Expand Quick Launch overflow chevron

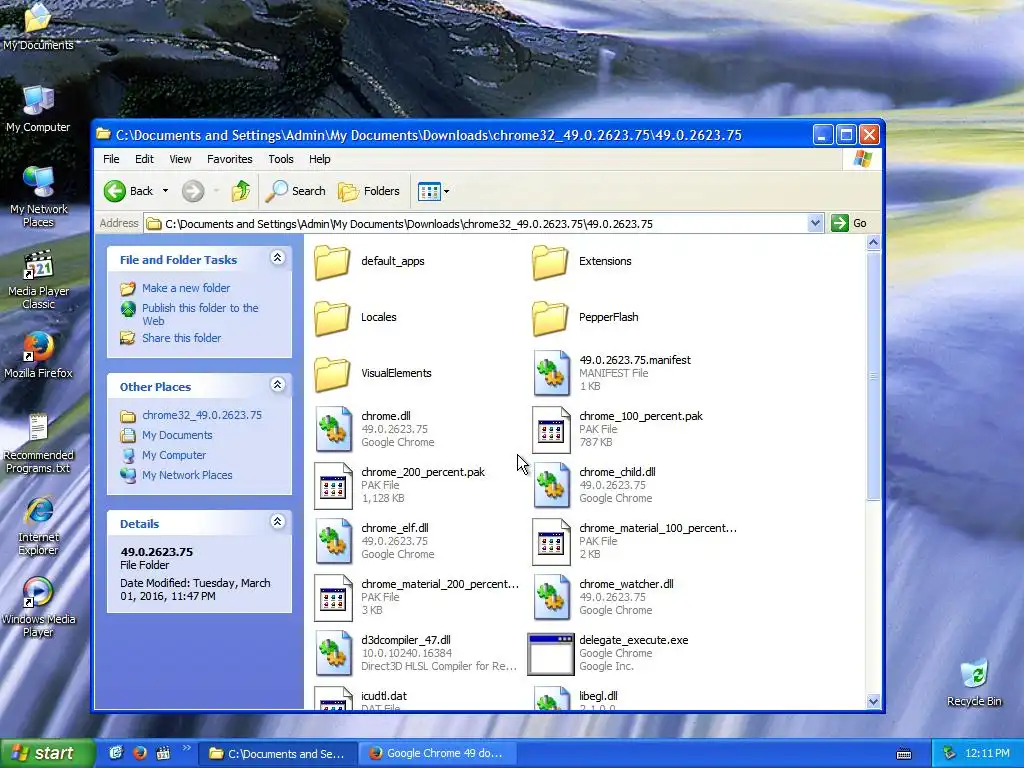[x=187, y=748]
